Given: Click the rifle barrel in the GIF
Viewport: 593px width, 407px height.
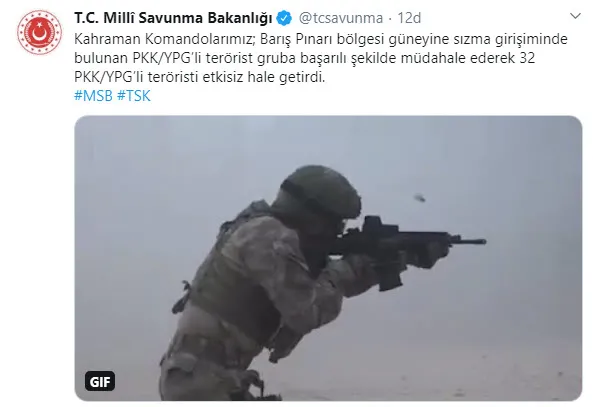Looking at the screenshot, I should click(468, 241).
